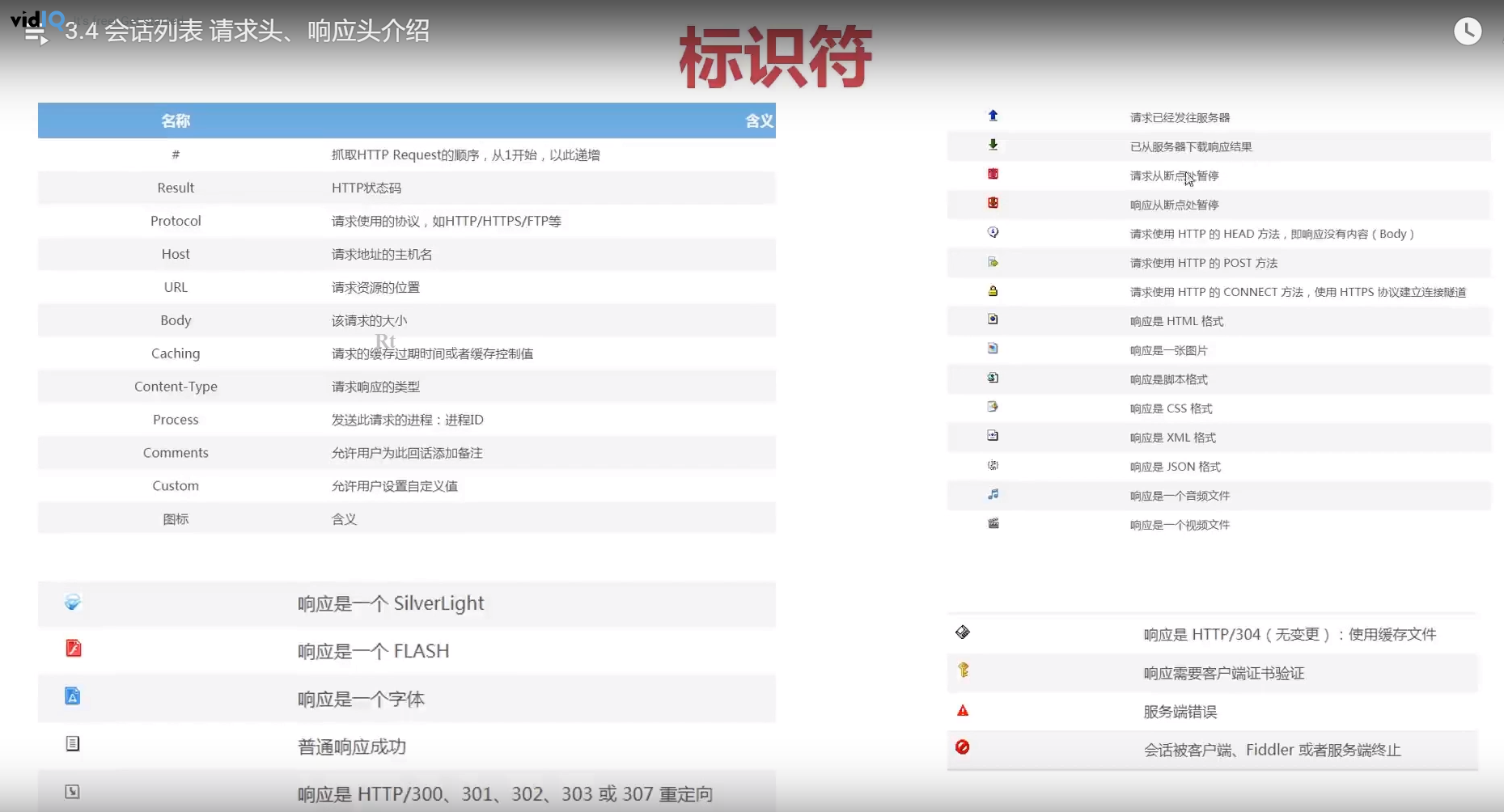Click the blue font response icon
The width and height of the screenshot is (1504, 812).
coord(73,696)
